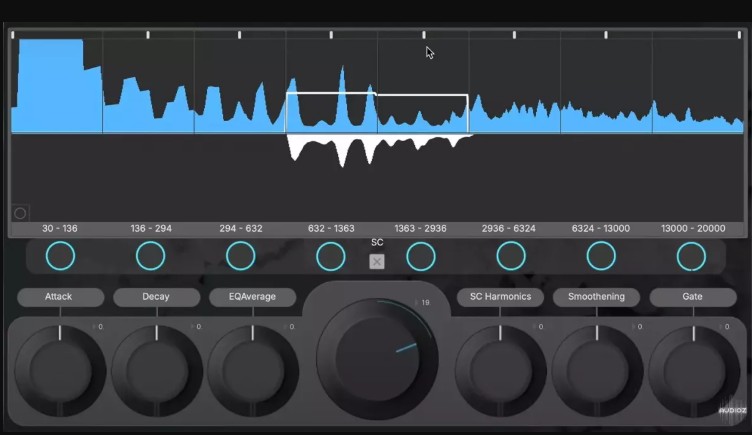
Task: Toggle the 632 - 1363 band circle
Action: 331,256
